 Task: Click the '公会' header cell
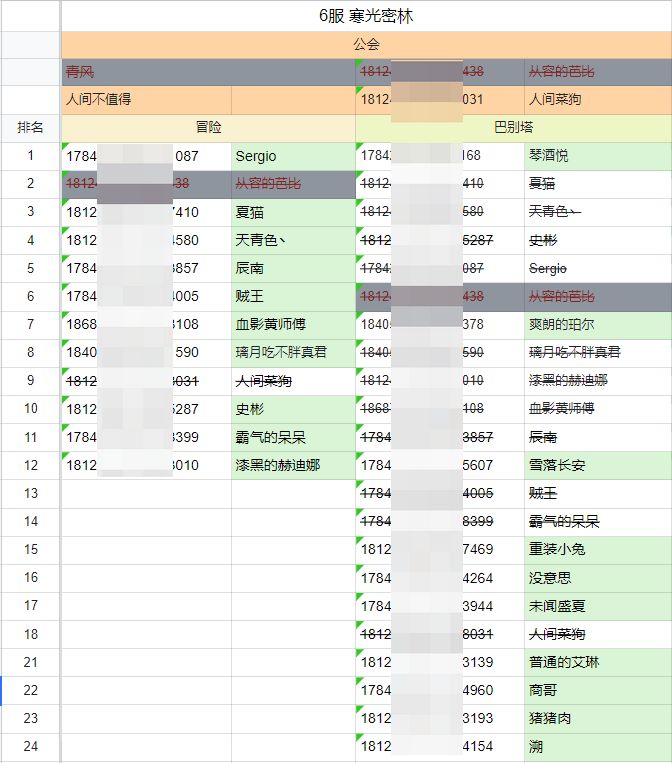point(366,45)
